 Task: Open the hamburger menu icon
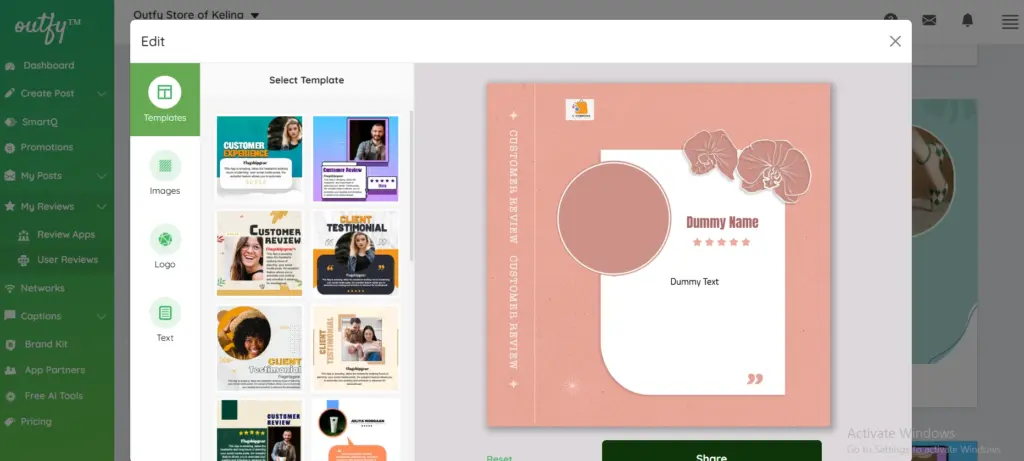pyautogui.click(x=1009, y=21)
